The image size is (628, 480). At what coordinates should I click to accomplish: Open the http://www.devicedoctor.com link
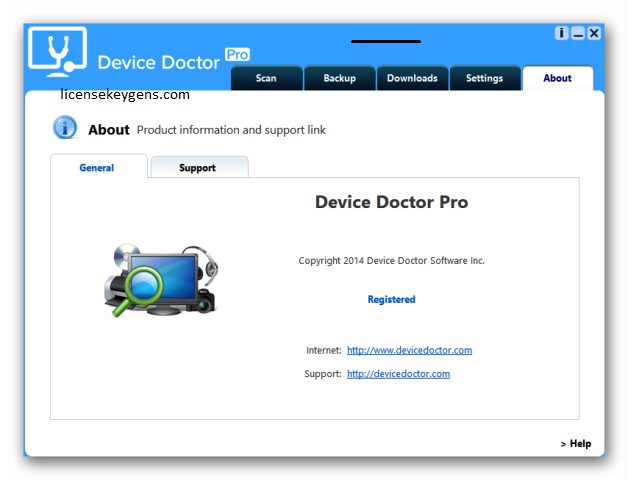coord(409,350)
